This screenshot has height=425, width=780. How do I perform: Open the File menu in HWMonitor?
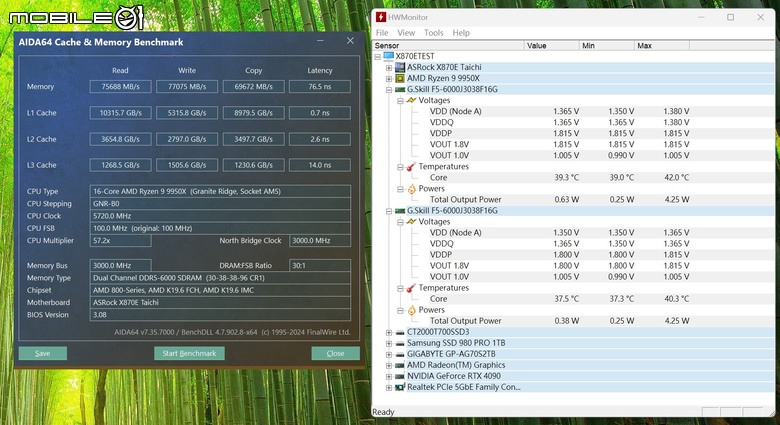(x=382, y=32)
